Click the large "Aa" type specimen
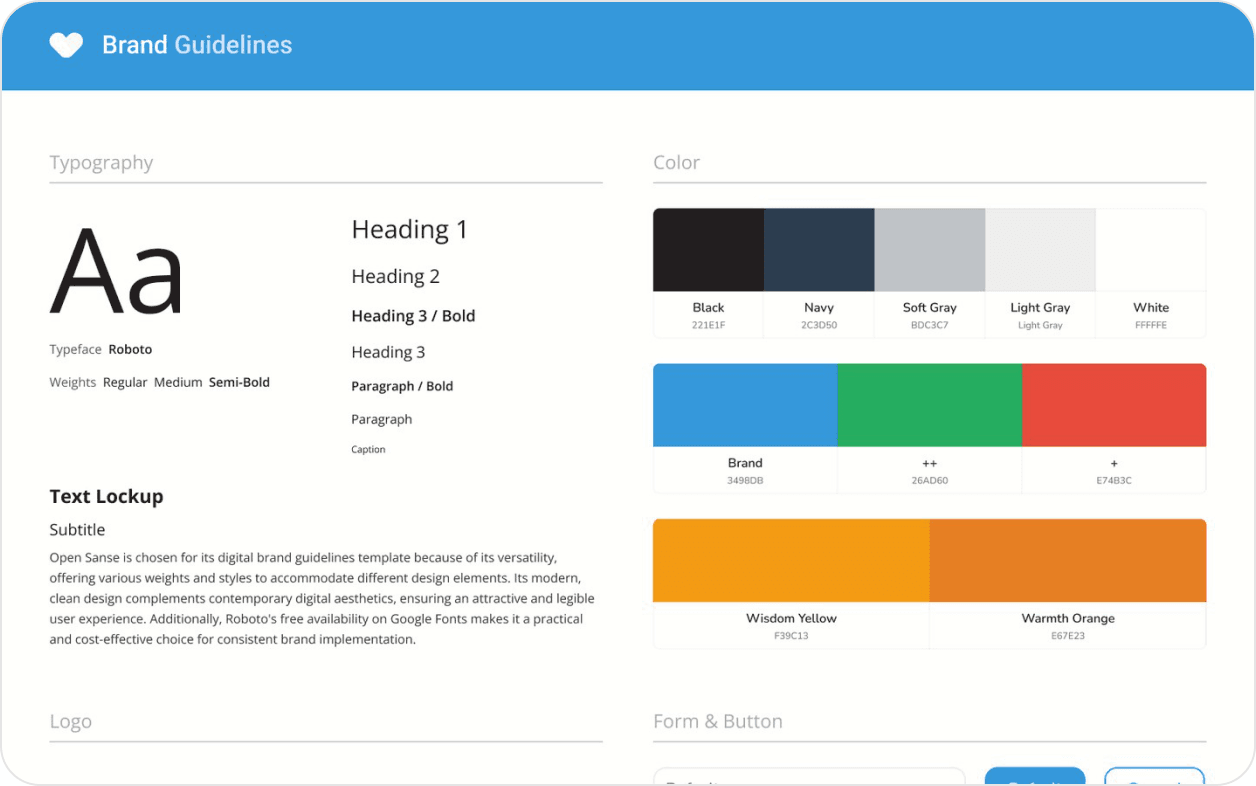Screen dimensions: 1256x786 coord(117,272)
